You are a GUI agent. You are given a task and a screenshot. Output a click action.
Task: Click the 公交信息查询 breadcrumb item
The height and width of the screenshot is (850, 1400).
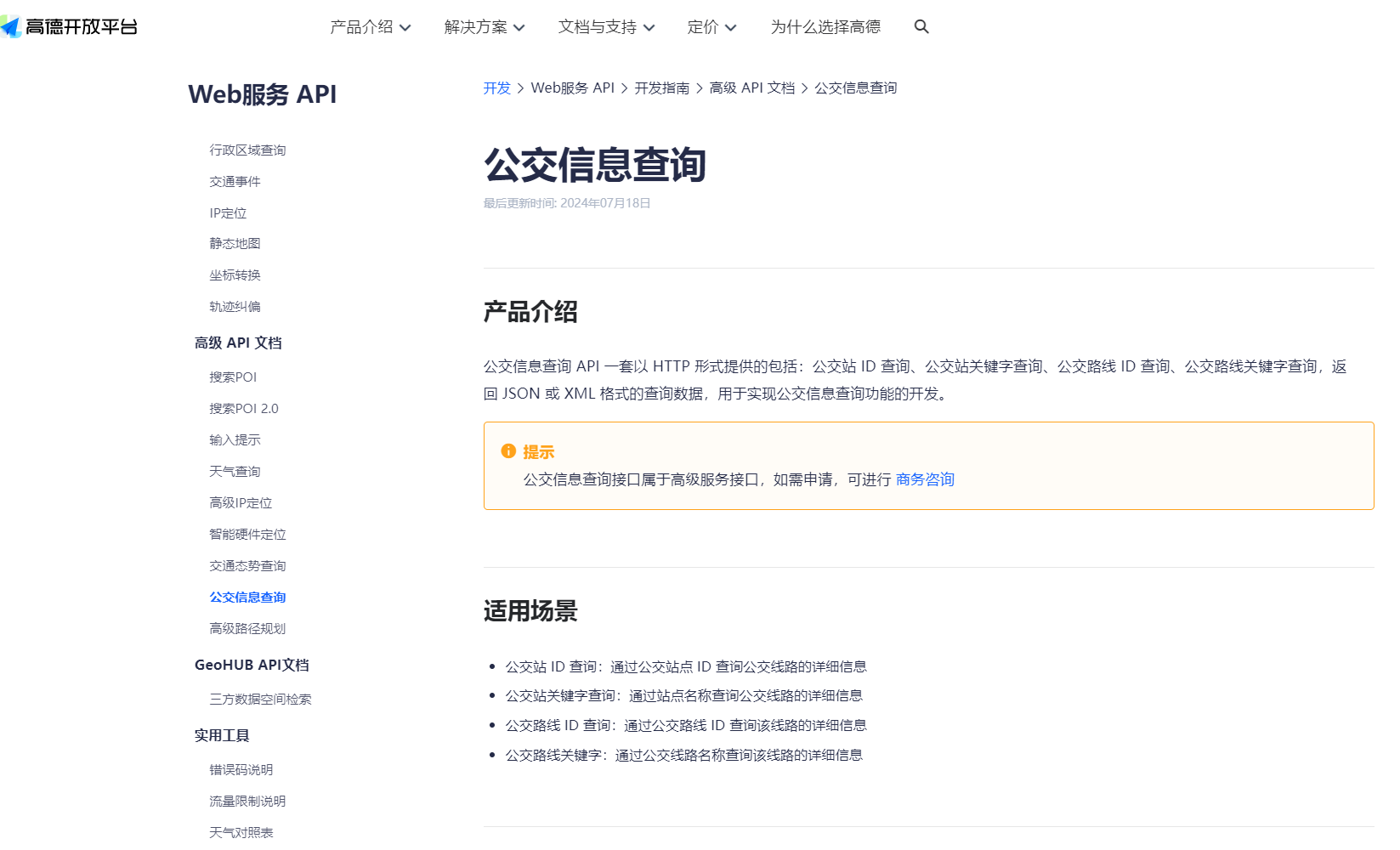pyautogui.click(x=856, y=88)
